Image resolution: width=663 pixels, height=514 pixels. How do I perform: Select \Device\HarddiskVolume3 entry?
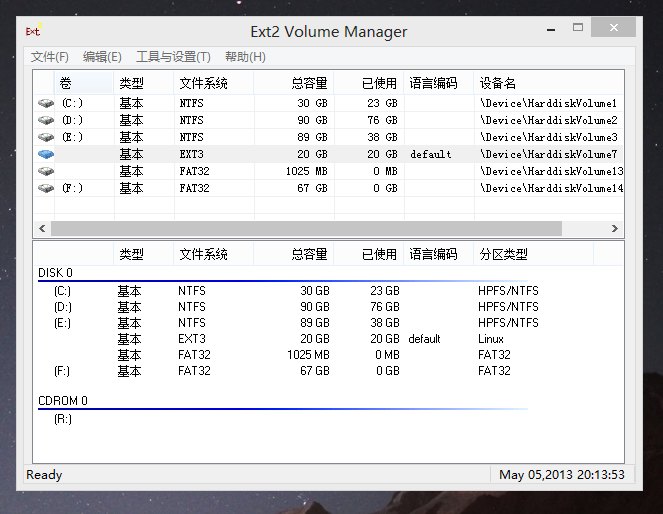point(548,137)
